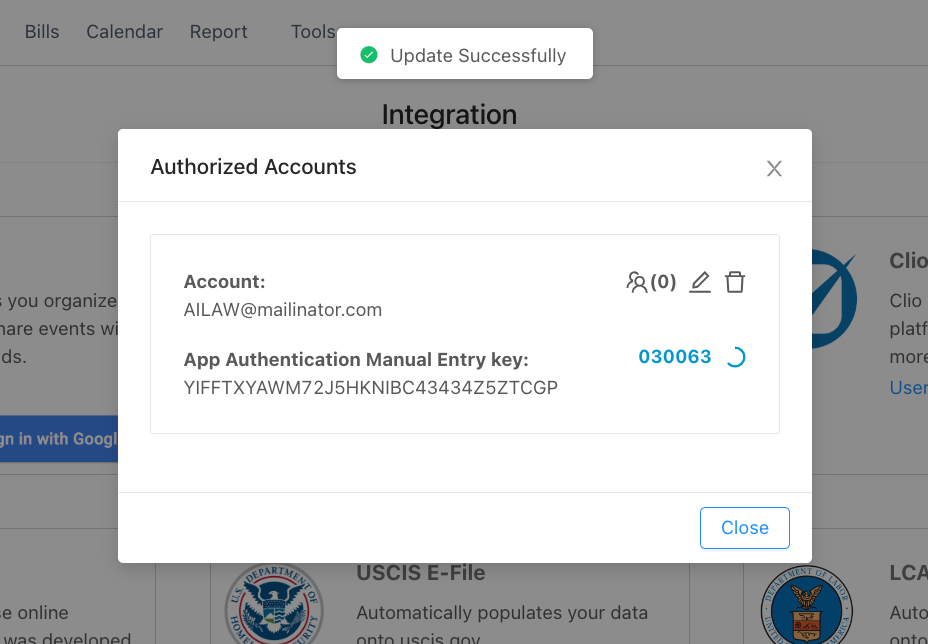Viewport: 928px width, 644px height.
Task: Click the green checkmark in the success toast
Action: (x=369, y=55)
